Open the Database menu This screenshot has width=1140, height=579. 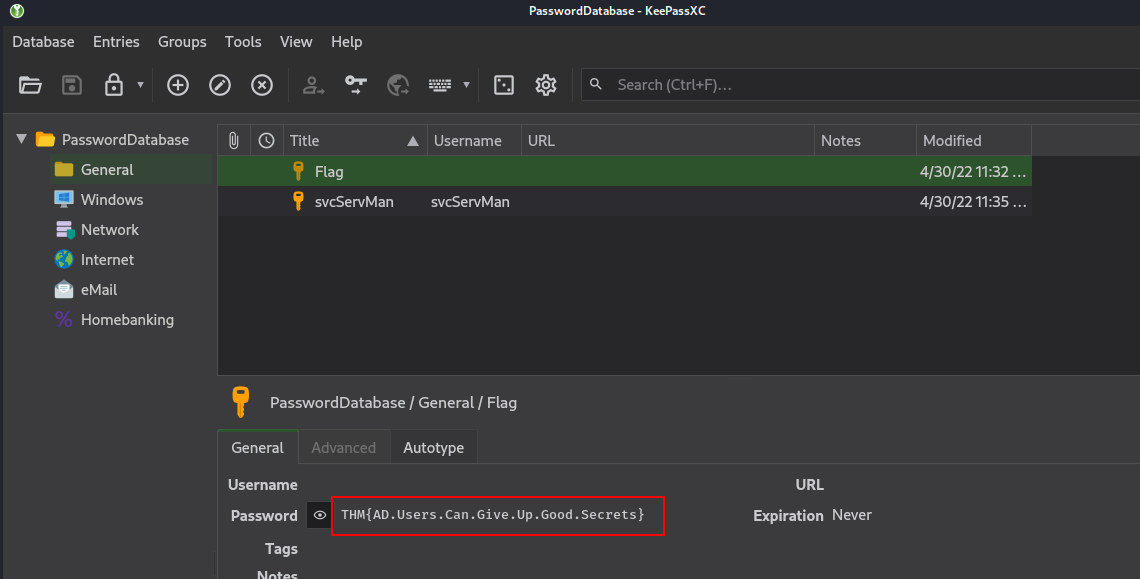click(44, 42)
